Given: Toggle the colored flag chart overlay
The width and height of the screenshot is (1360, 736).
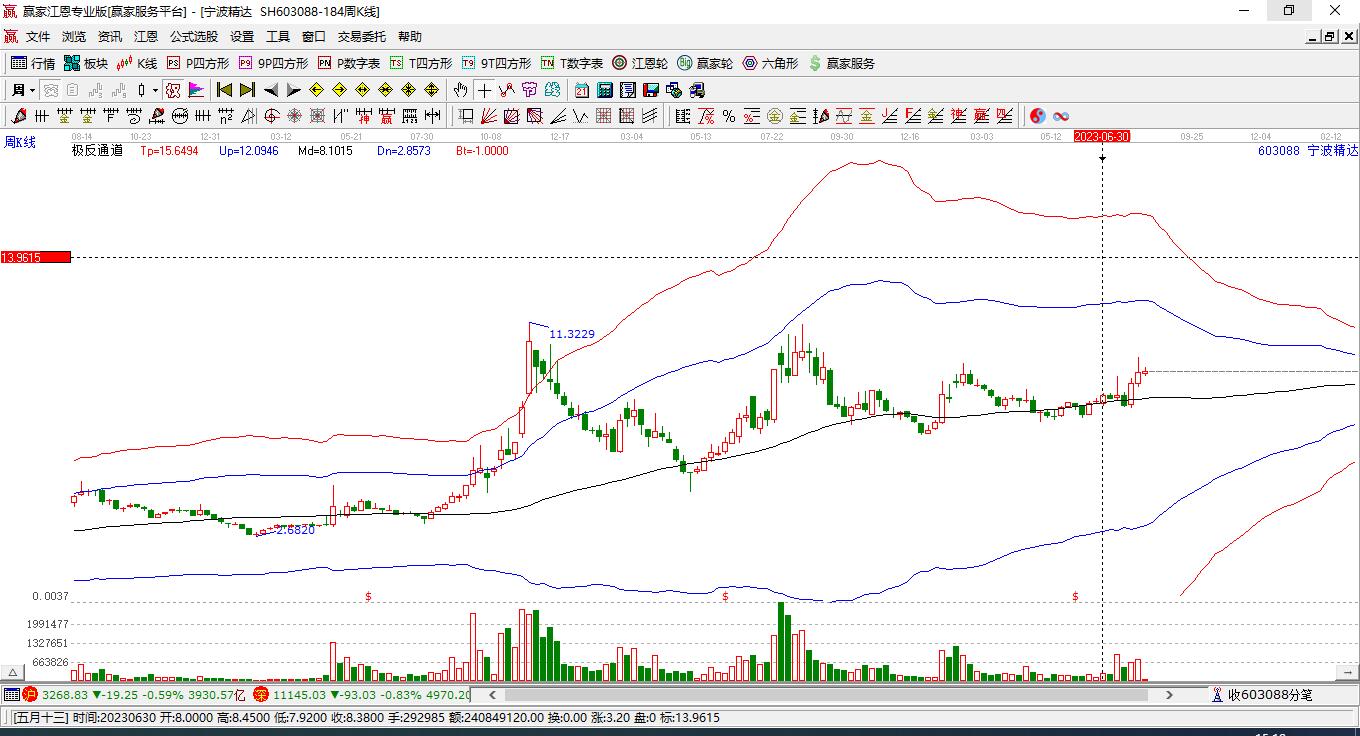Looking at the screenshot, I should [x=196, y=90].
